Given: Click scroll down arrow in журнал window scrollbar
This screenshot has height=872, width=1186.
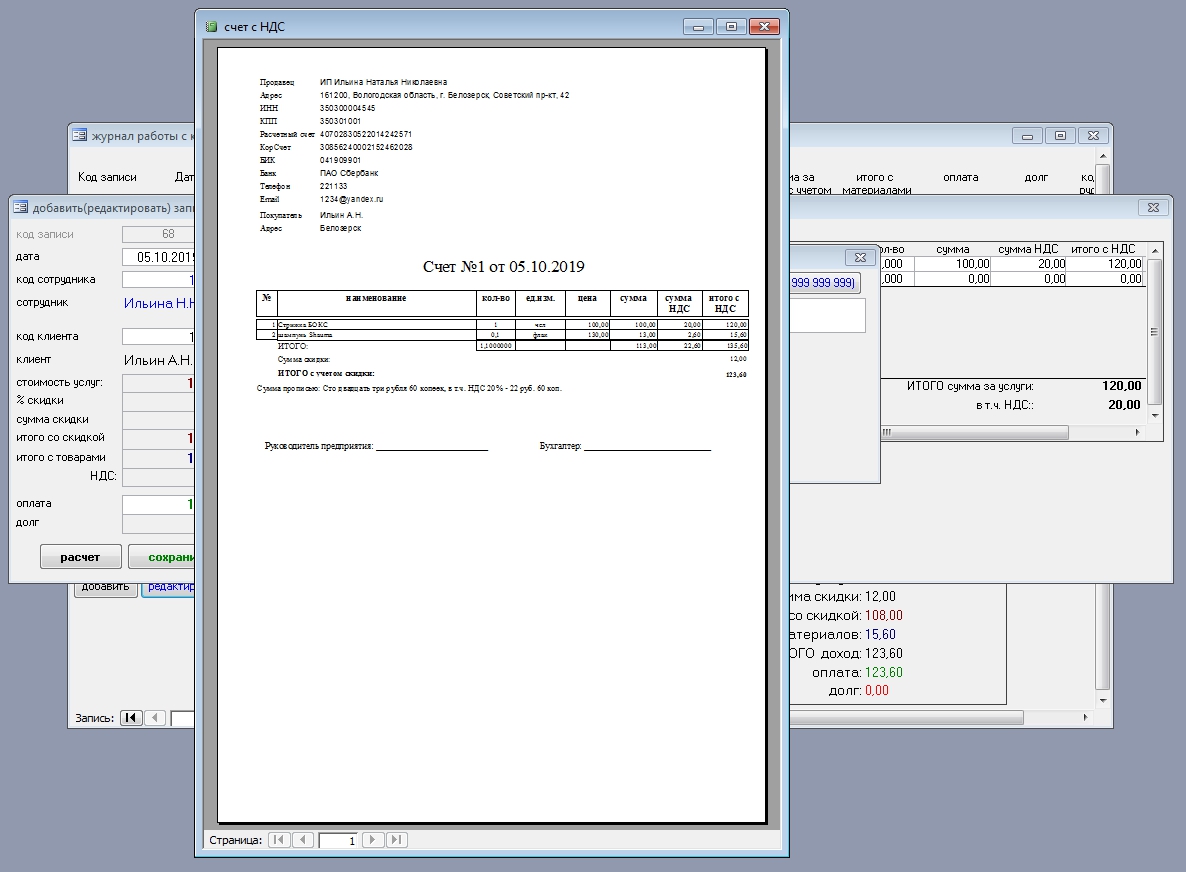Looking at the screenshot, I should click(x=1103, y=700).
